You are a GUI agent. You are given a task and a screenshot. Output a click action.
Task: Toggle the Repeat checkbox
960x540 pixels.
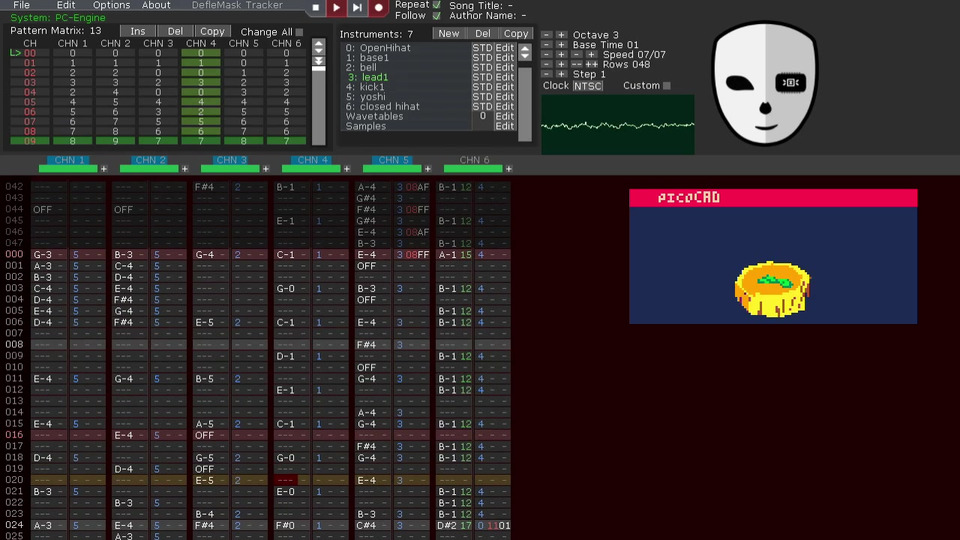click(436, 5)
